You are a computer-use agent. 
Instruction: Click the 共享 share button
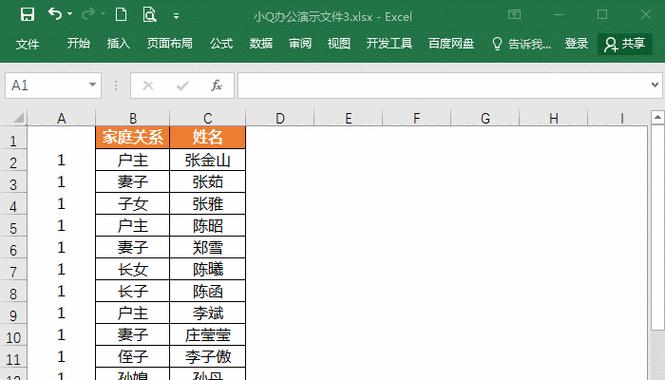(625, 44)
